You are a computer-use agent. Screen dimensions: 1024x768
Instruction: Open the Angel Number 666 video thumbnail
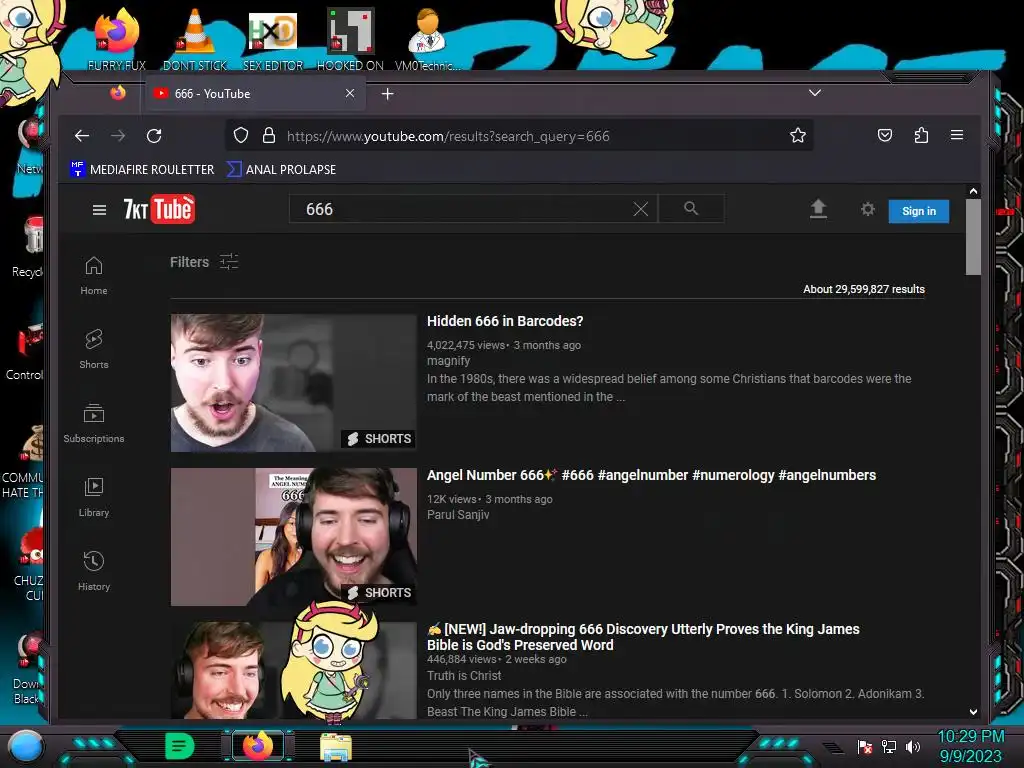click(293, 537)
